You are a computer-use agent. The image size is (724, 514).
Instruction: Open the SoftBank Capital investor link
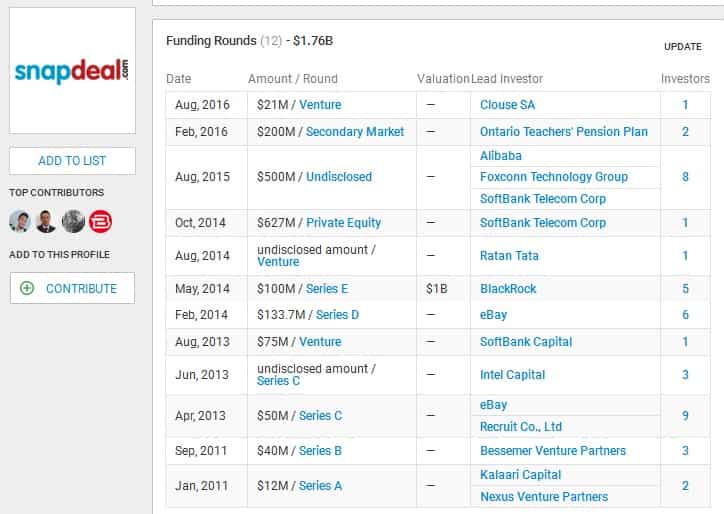click(x=526, y=342)
